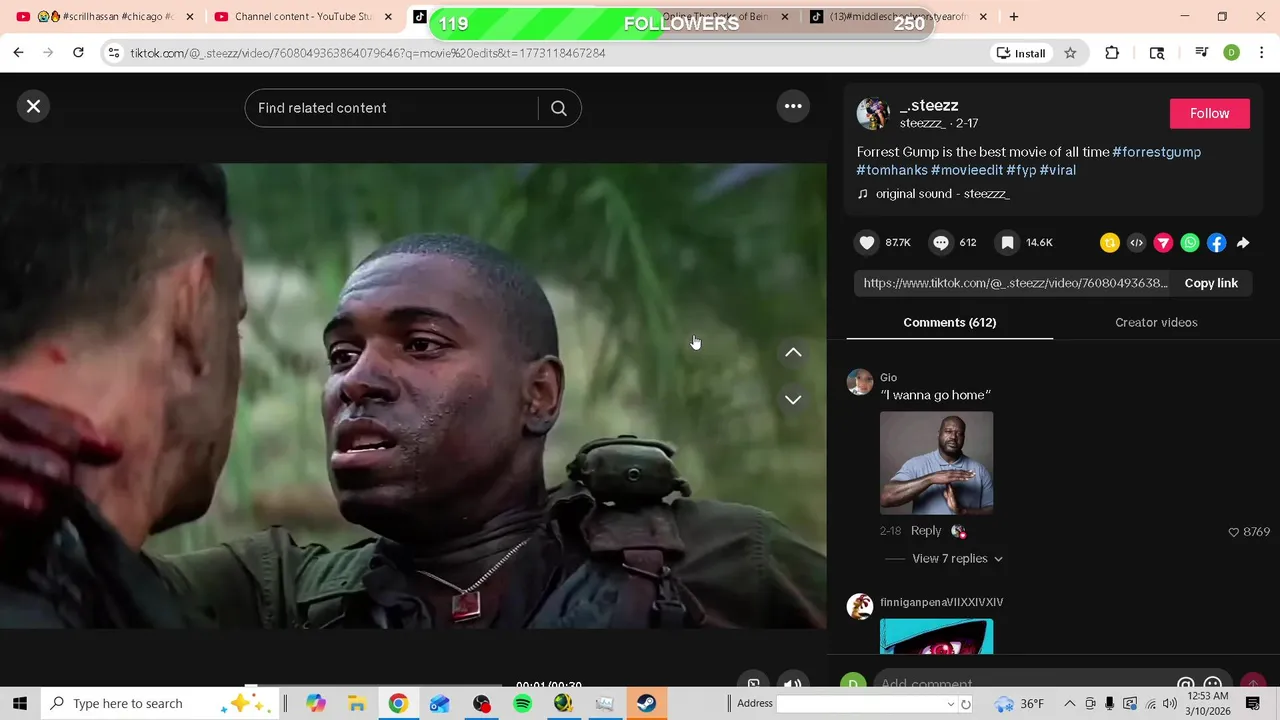Screen dimensions: 1280x720
Task: Bookmark this page with star icon
Action: [1070, 53]
